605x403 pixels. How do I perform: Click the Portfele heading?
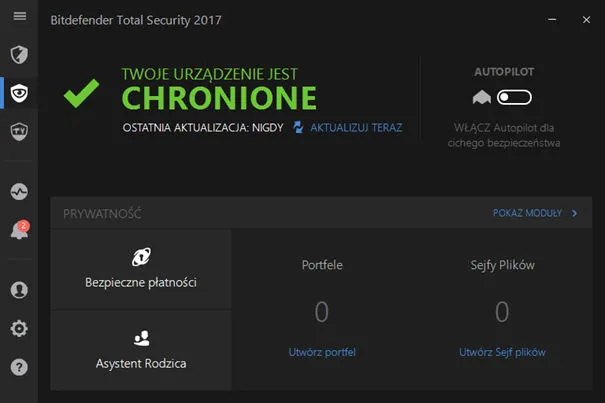click(x=322, y=265)
